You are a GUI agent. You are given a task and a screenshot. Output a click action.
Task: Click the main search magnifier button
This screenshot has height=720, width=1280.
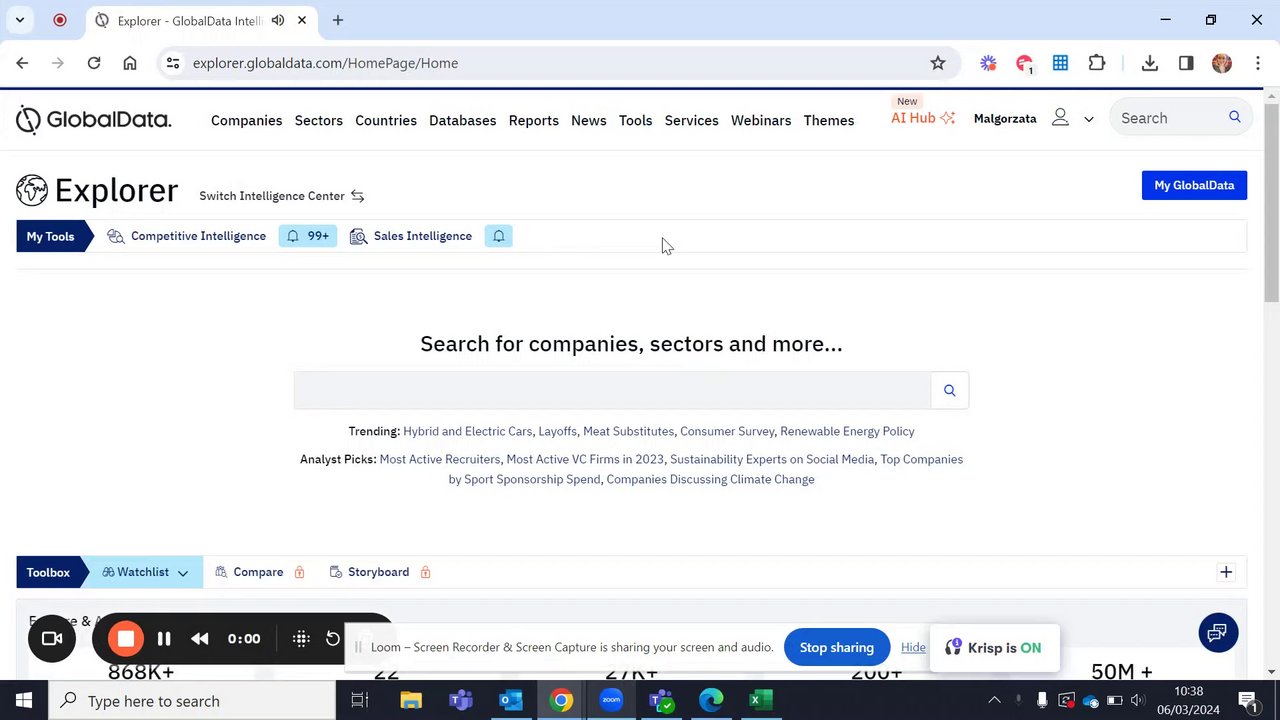pos(950,390)
